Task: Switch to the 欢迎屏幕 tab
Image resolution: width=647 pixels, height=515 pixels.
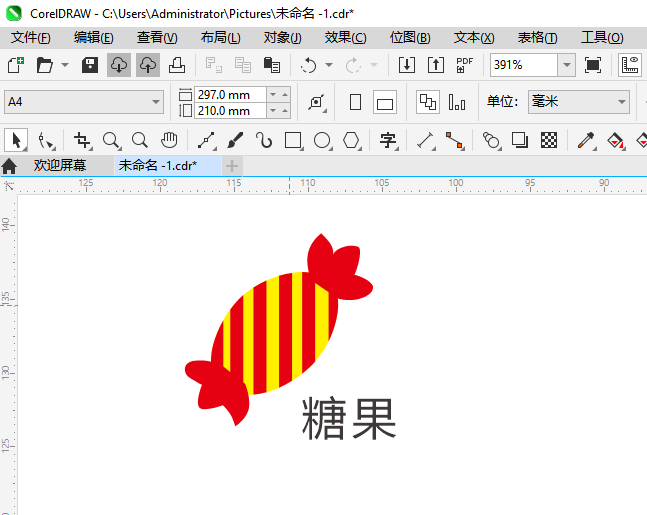Action: tap(60, 166)
